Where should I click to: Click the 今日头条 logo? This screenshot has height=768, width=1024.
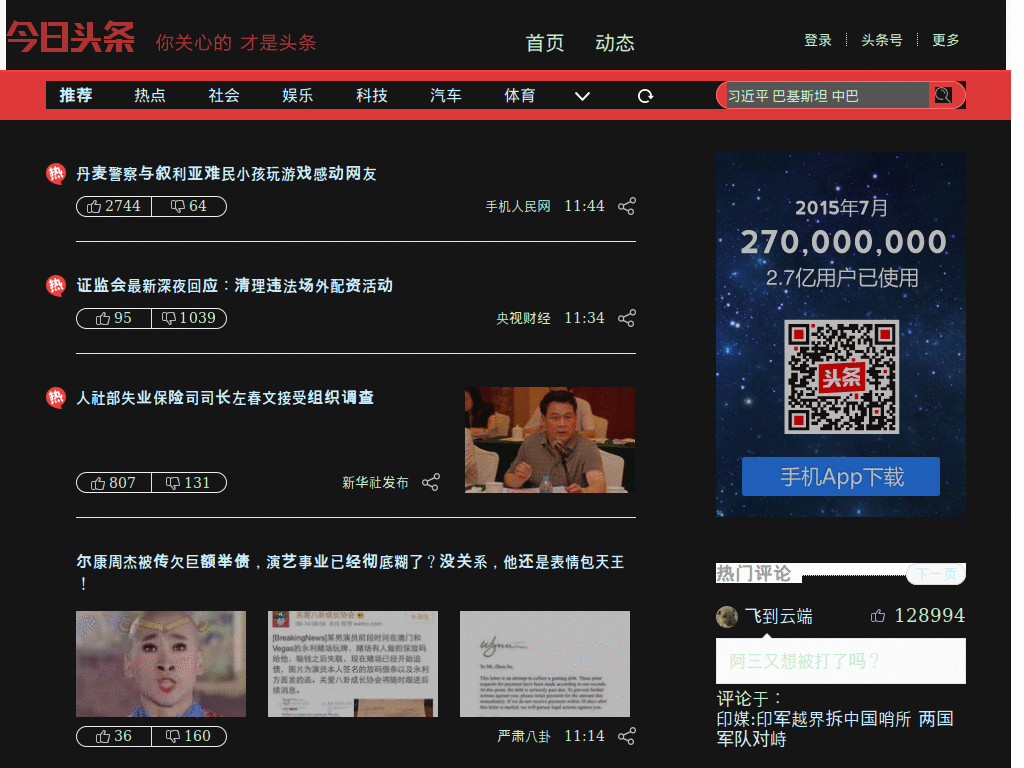point(71,37)
